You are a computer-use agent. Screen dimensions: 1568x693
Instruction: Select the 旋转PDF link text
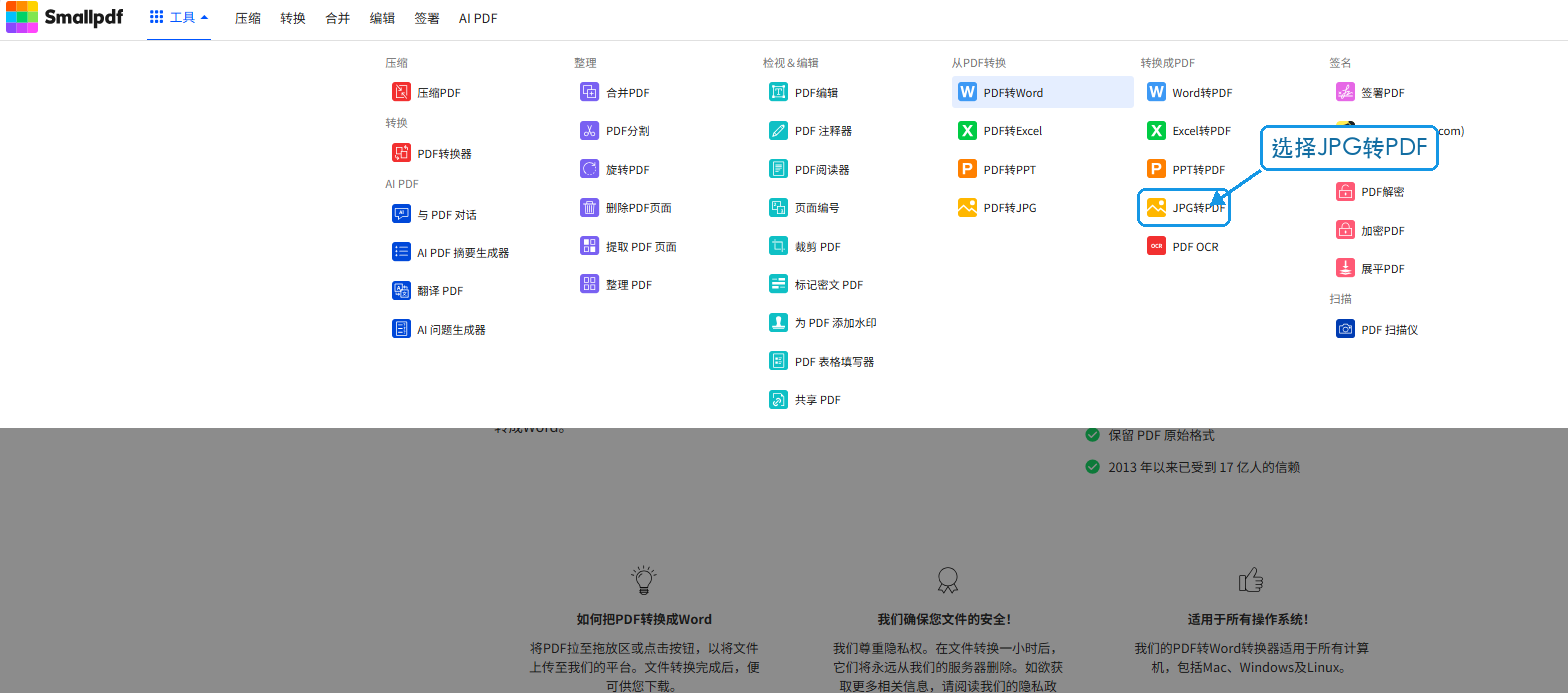628,170
